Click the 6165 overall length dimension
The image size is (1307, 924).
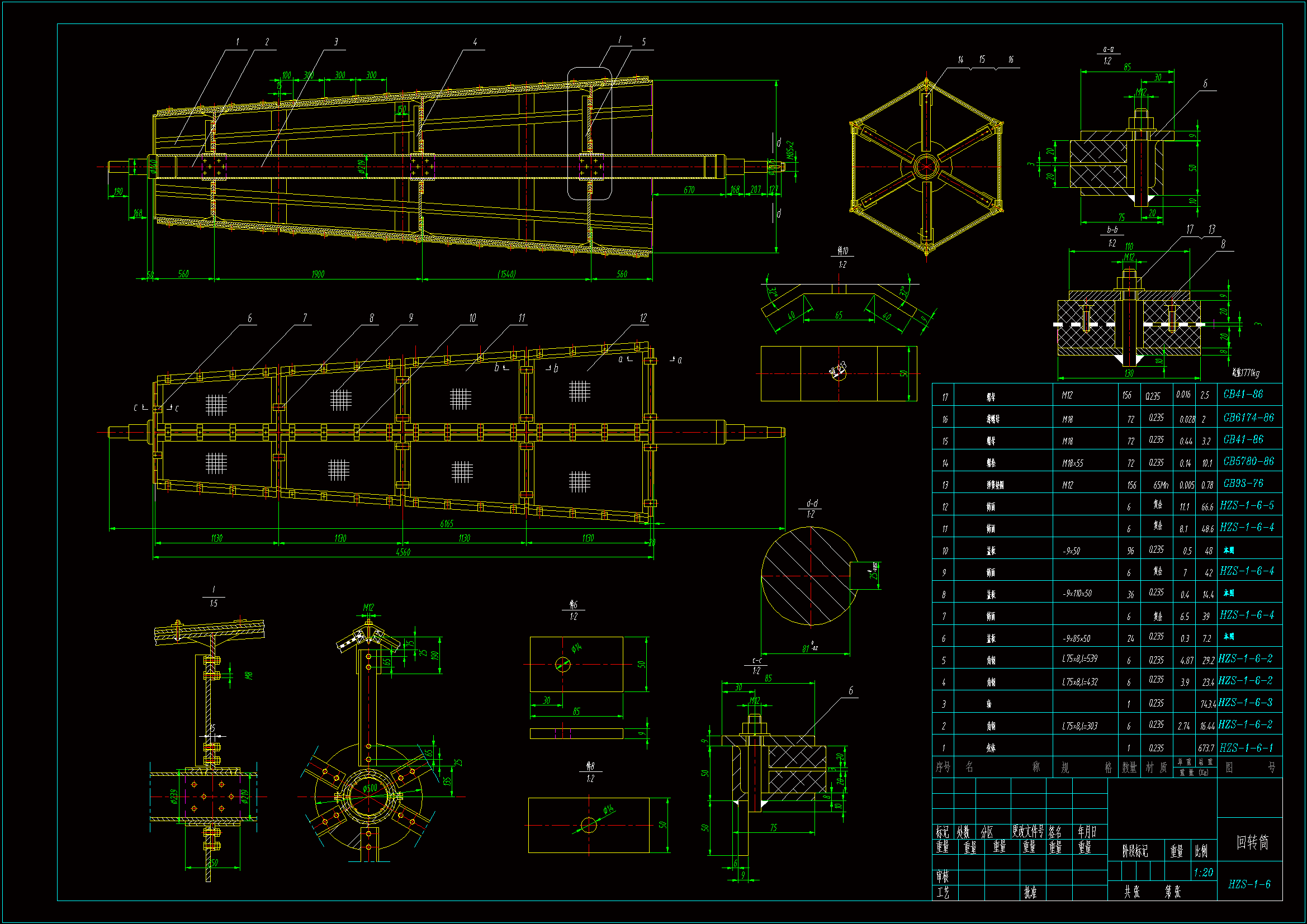click(447, 524)
